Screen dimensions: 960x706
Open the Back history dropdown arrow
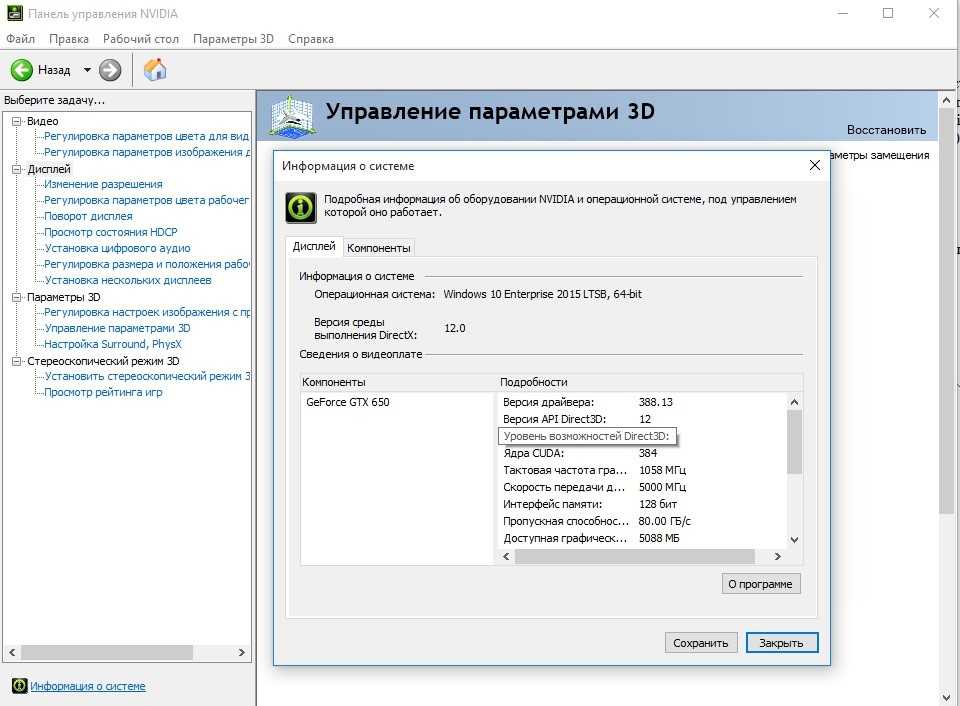[87, 70]
